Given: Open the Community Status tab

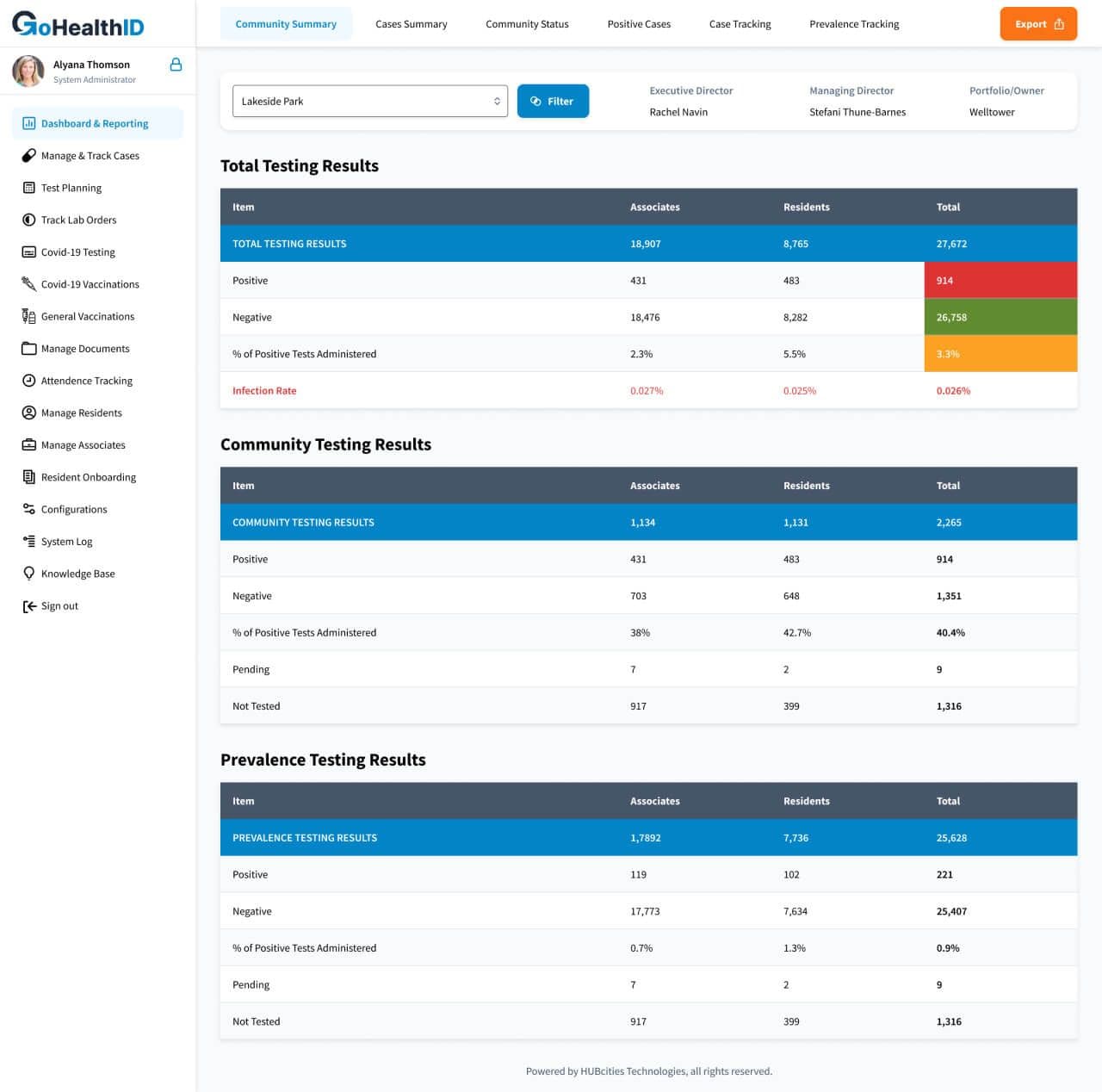Looking at the screenshot, I should coord(527,24).
